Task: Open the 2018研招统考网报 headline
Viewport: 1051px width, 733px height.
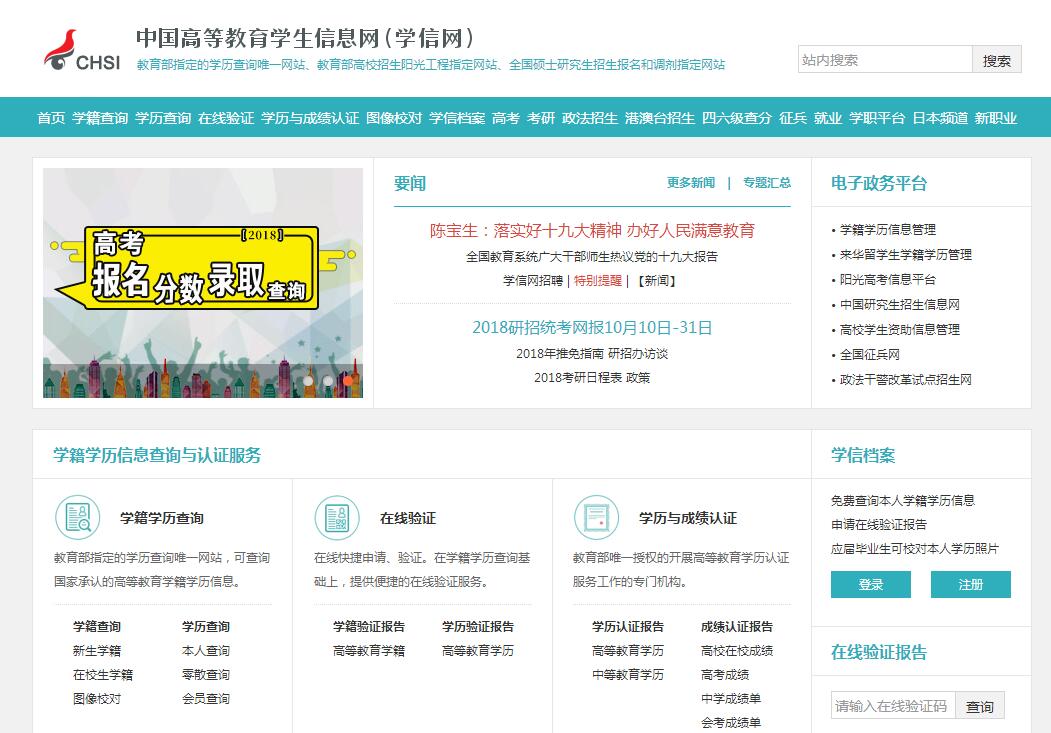Action: tap(593, 328)
